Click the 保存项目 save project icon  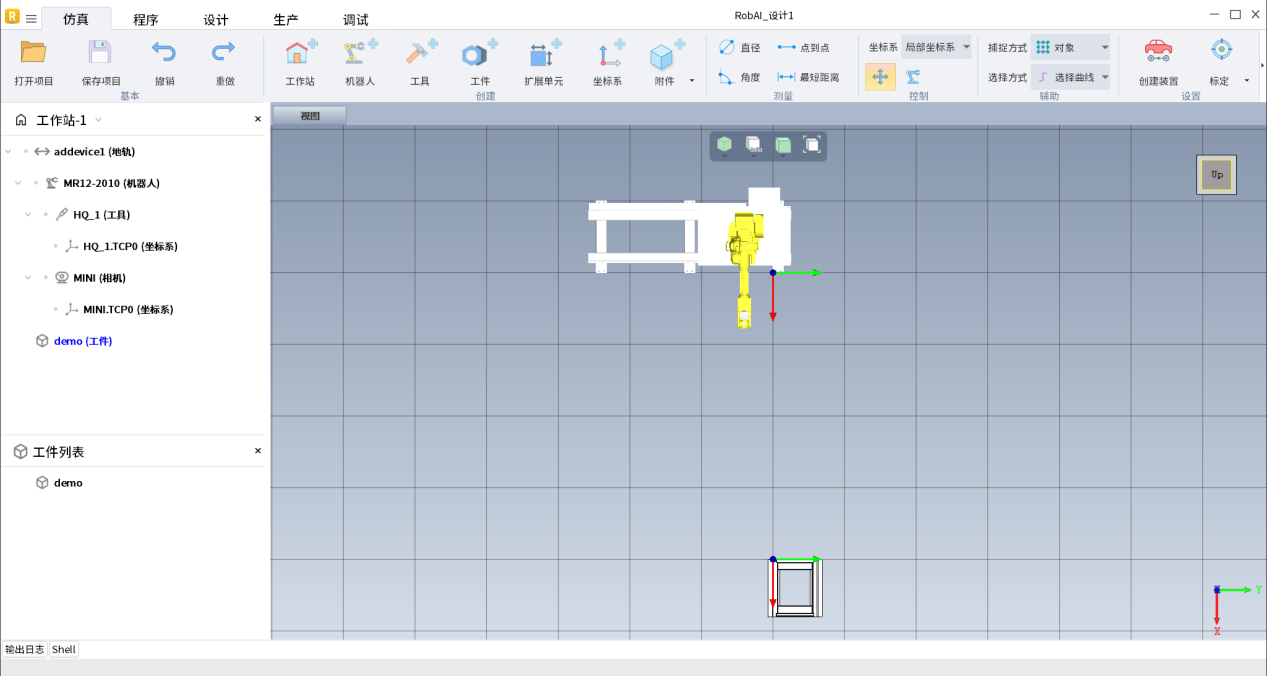point(100,53)
